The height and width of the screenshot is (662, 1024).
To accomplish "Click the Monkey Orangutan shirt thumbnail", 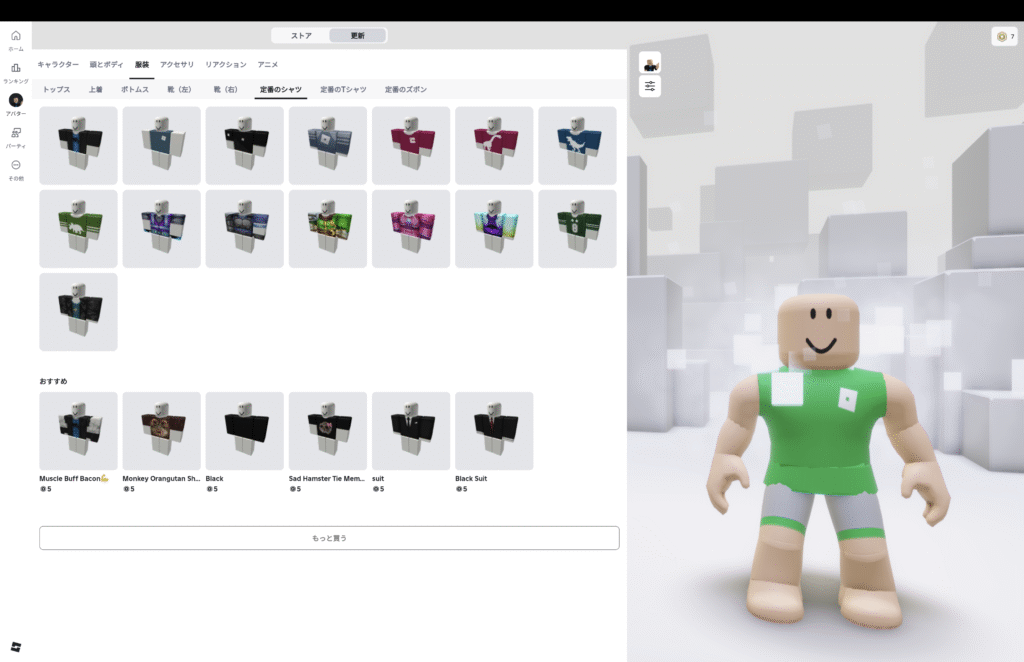I will click(161, 431).
